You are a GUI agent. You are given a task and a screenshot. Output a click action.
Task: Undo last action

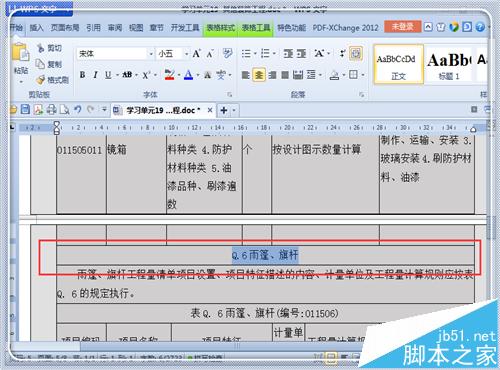(77, 109)
